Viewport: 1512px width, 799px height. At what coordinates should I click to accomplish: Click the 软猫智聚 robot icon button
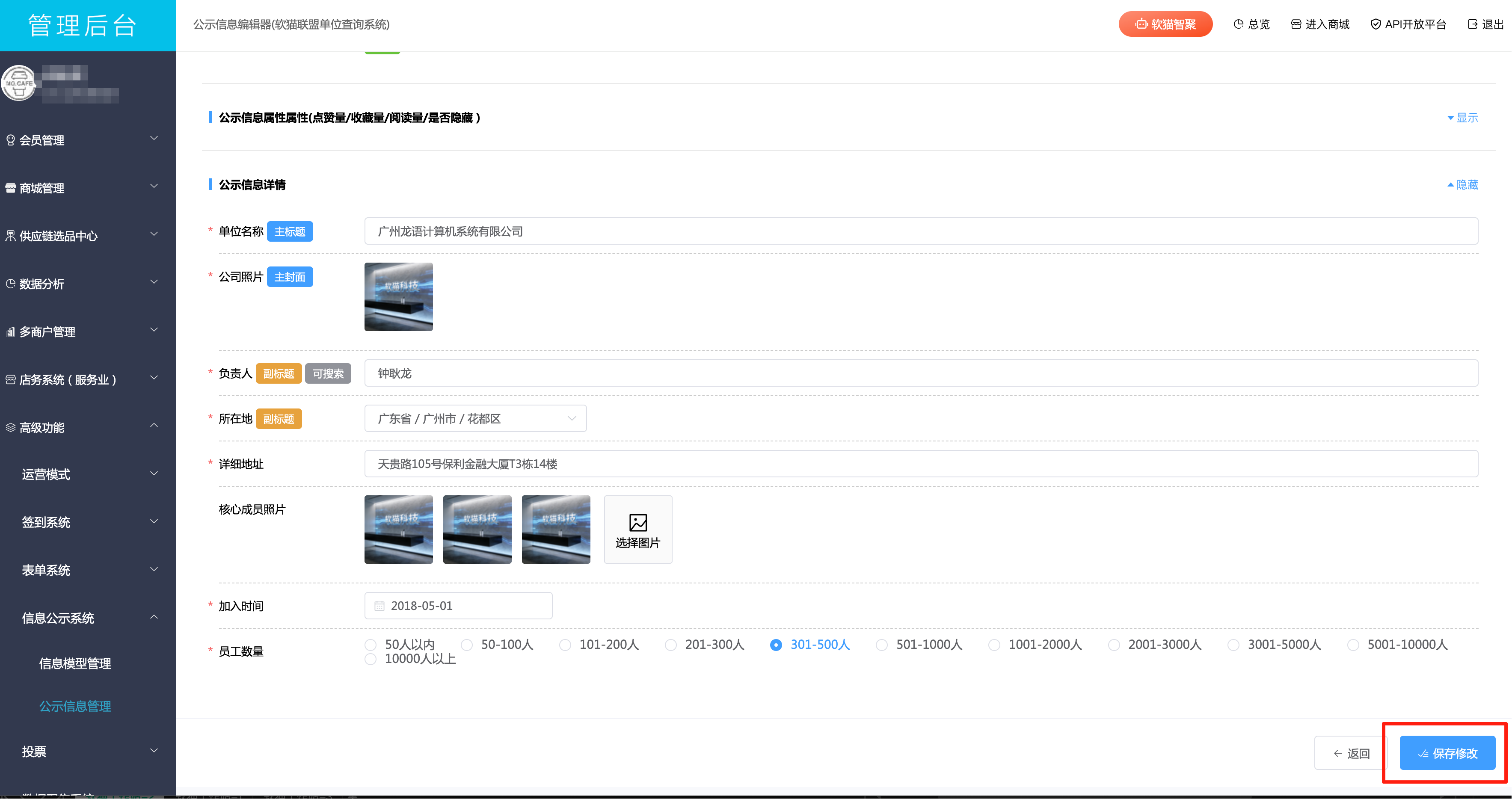(x=1141, y=24)
